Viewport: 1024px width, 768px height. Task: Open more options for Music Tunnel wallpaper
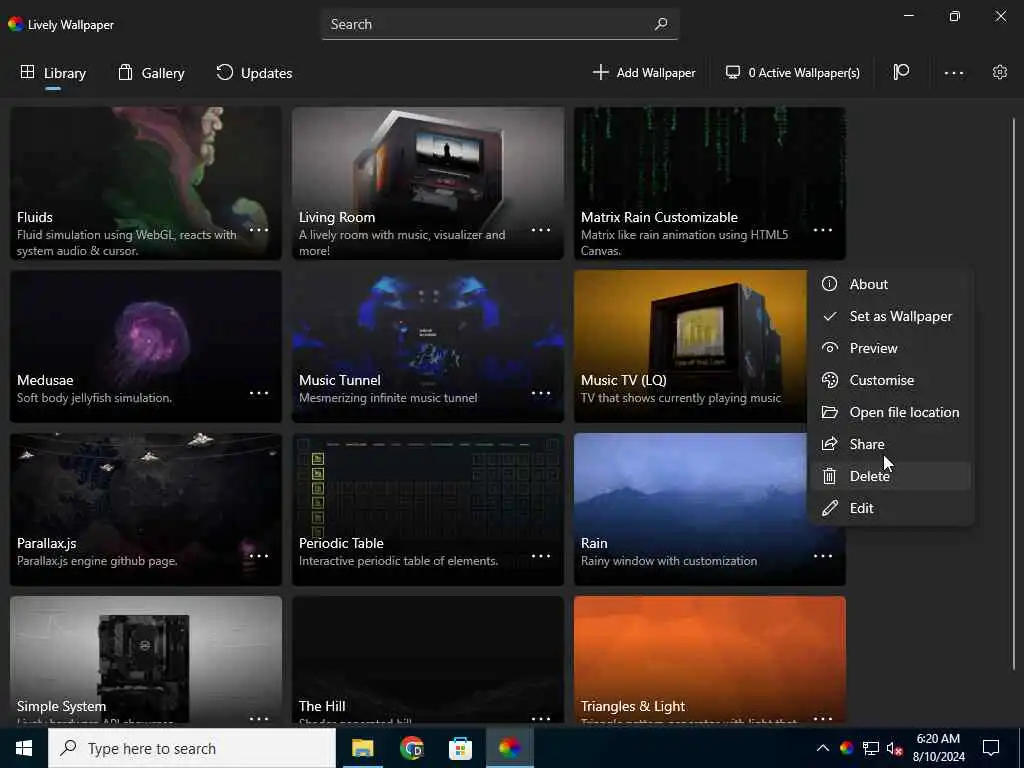pos(541,393)
